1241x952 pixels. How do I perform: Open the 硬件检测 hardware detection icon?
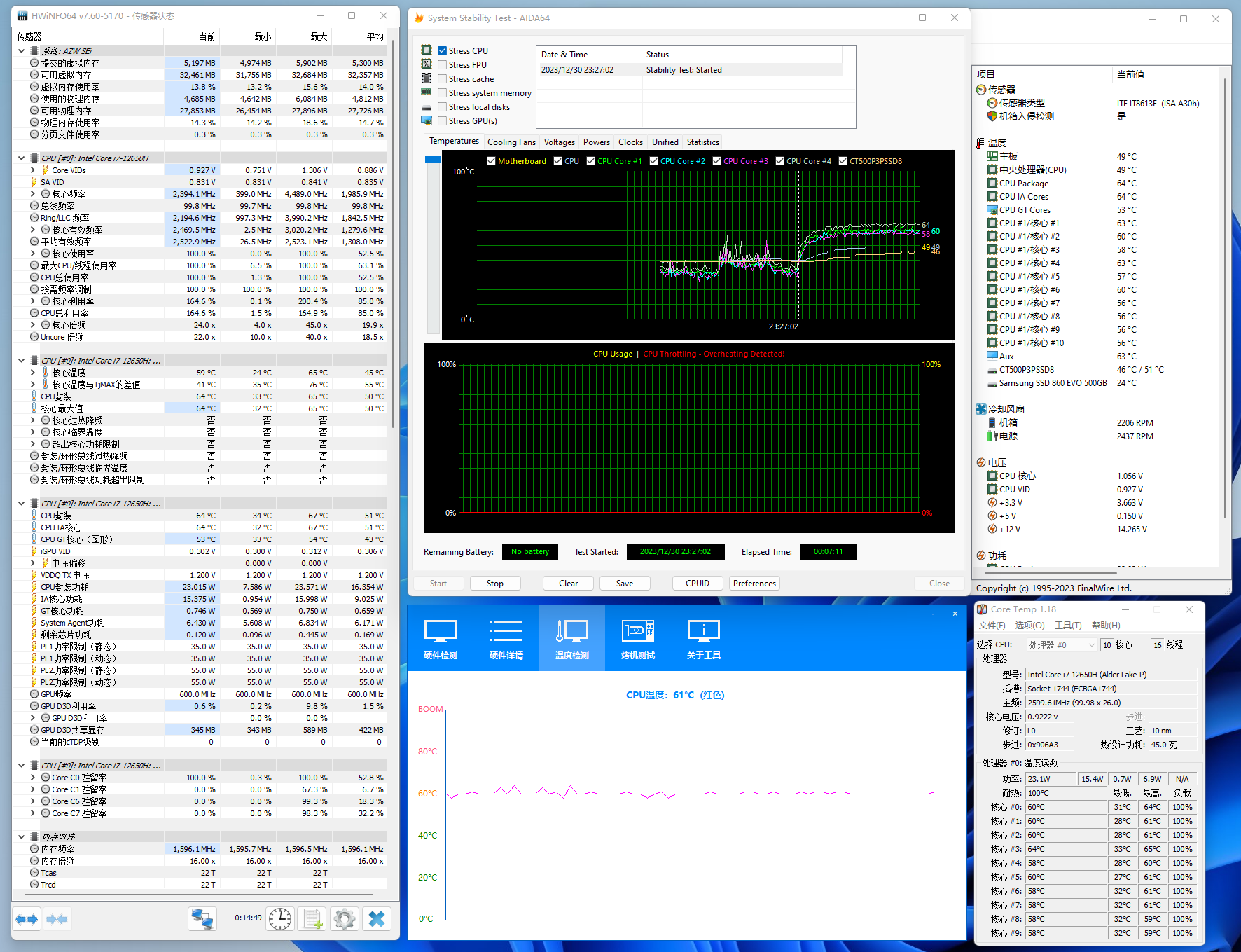[x=441, y=639]
